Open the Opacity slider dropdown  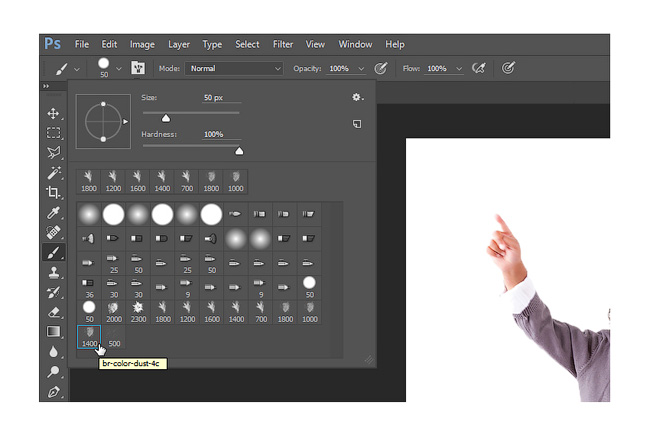click(361, 69)
